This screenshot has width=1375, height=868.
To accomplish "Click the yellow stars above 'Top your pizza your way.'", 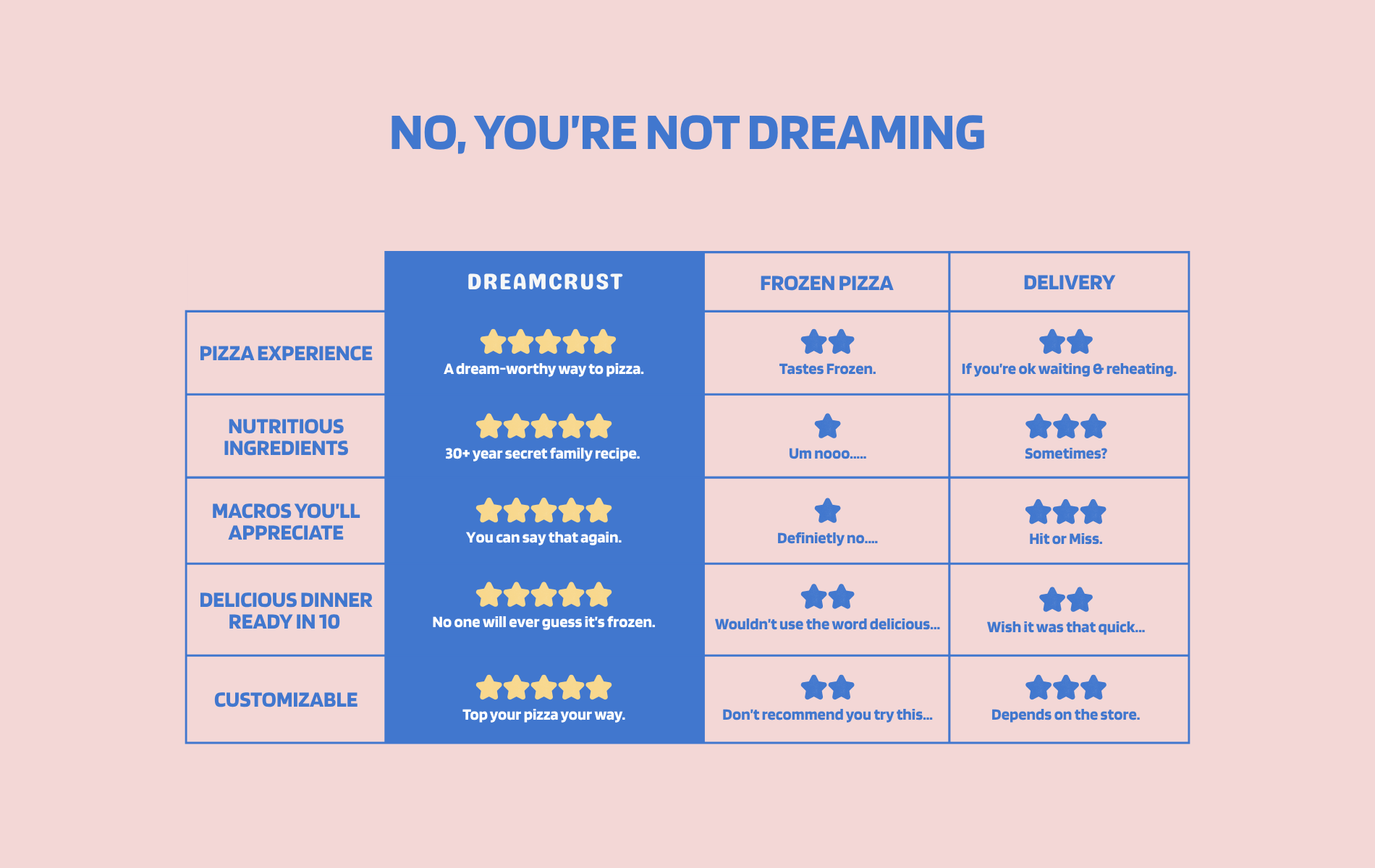I will [x=543, y=688].
